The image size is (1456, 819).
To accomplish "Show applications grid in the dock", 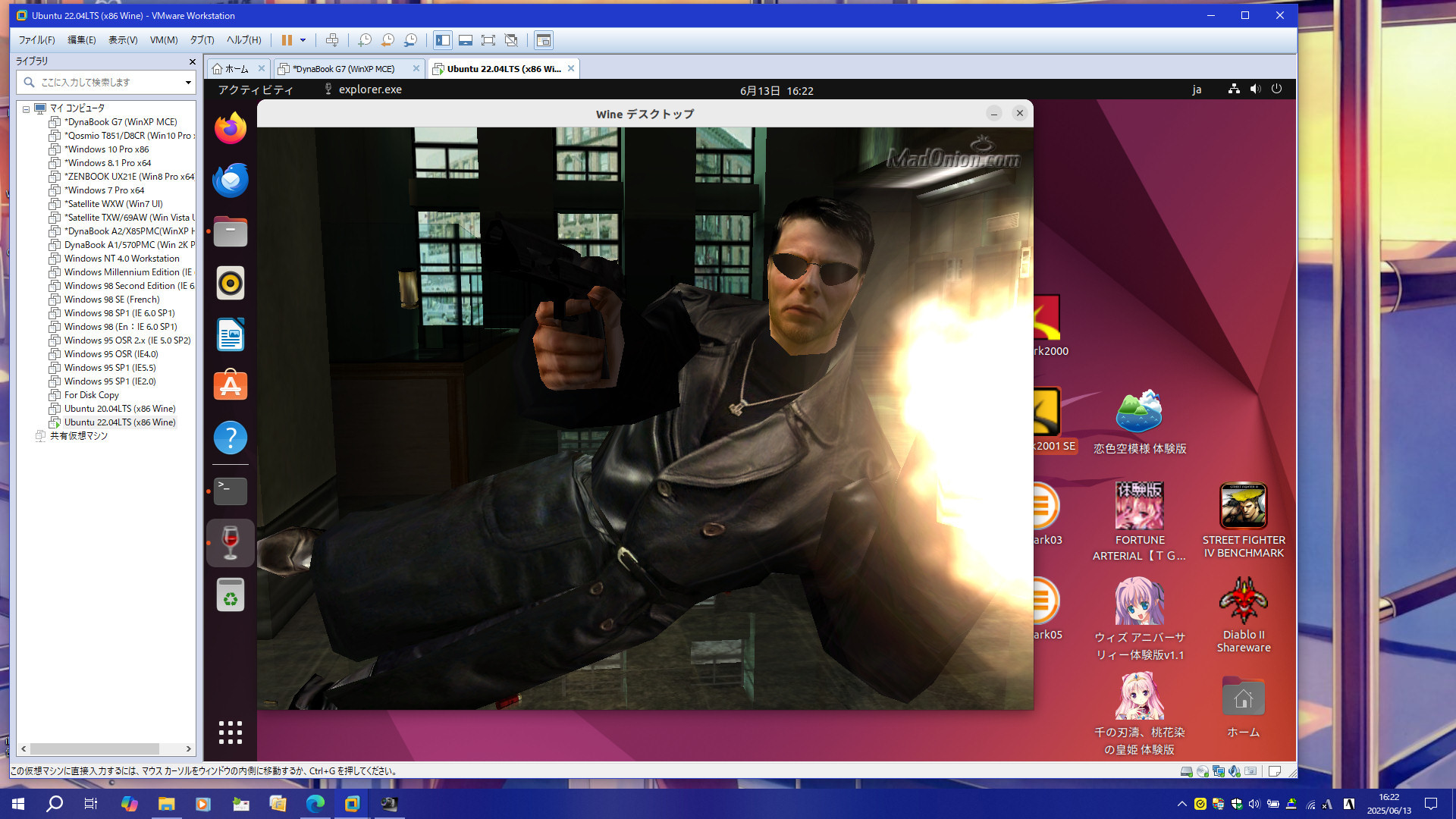I will click(231, 733).
